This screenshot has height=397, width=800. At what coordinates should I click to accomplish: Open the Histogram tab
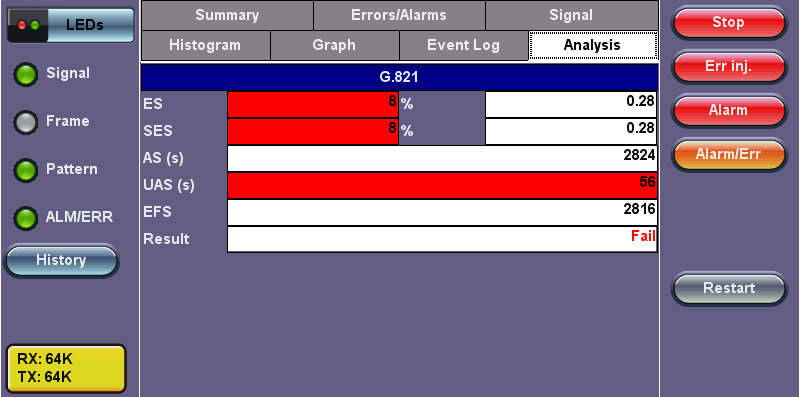coord(205,45)
